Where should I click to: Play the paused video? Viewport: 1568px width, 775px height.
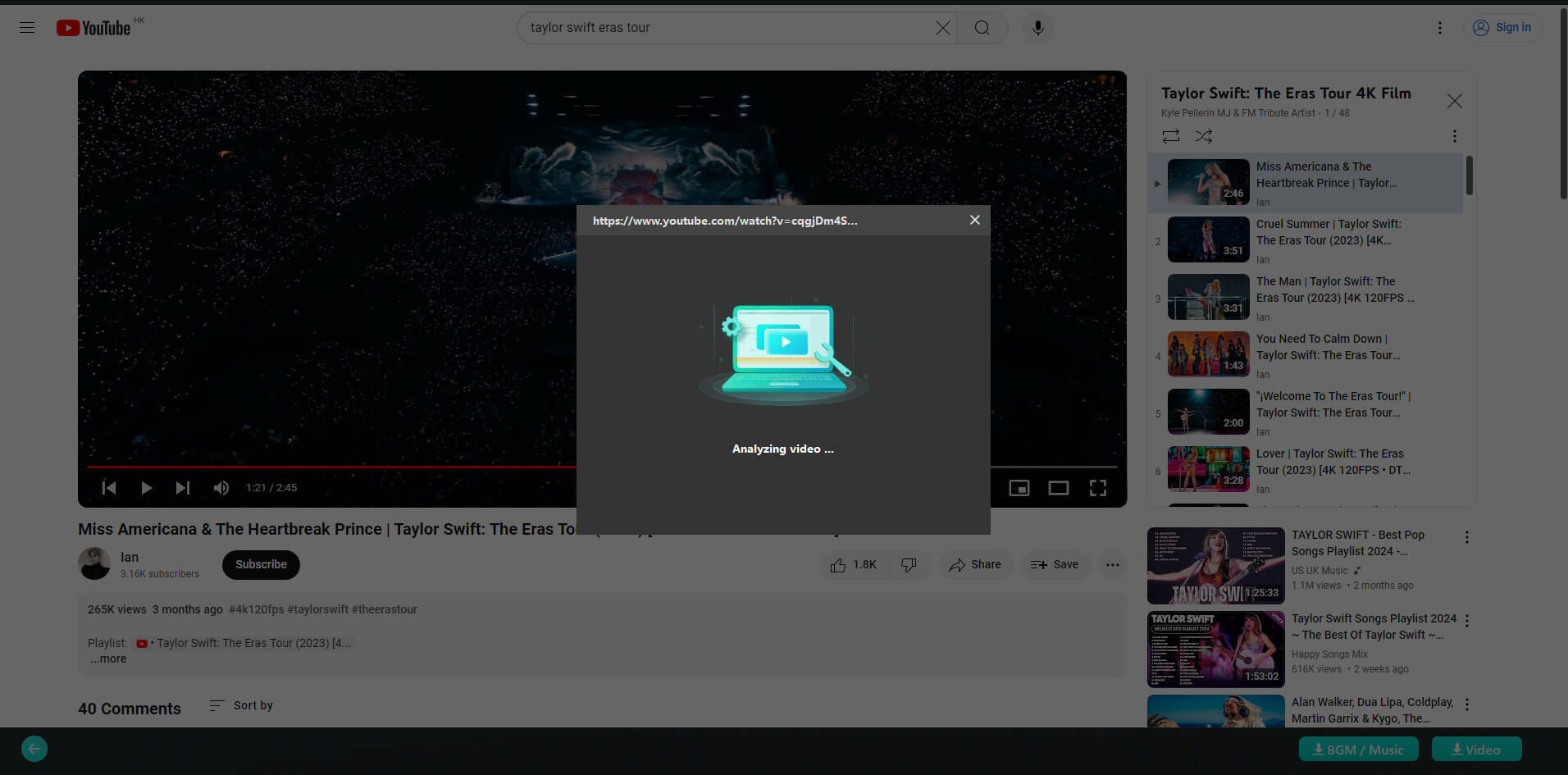pyautogui.click(x=146, y=488)
